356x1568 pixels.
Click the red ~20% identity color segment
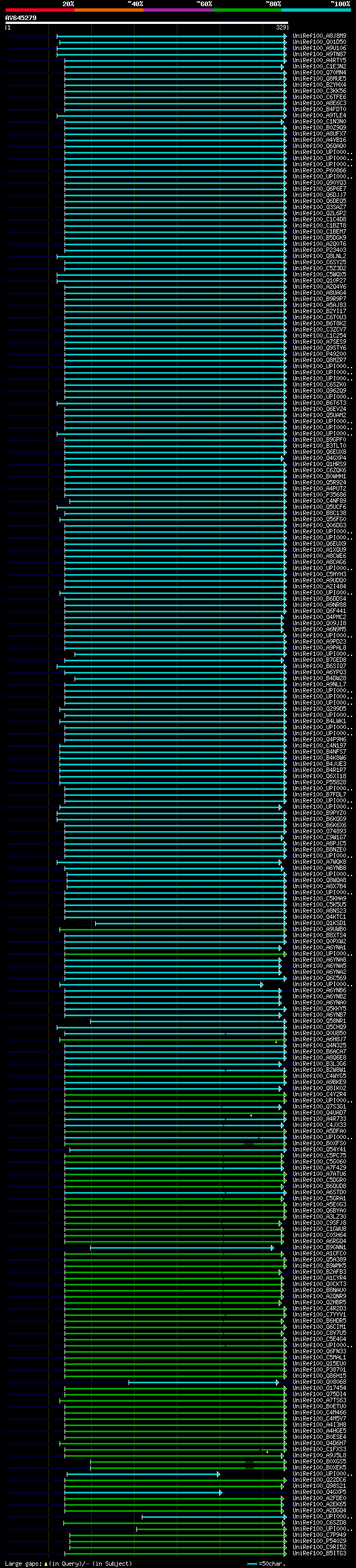pos(39,10)
